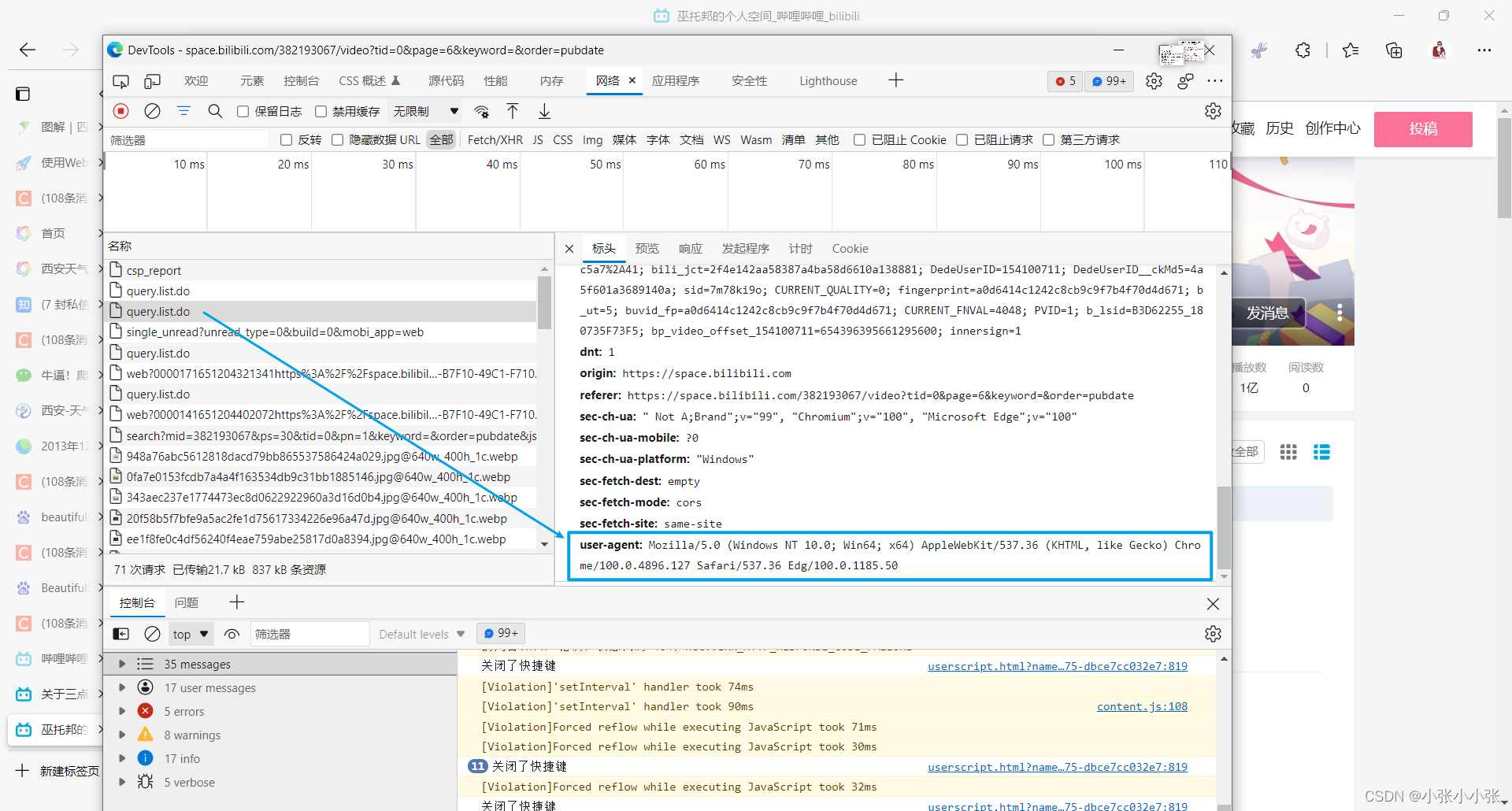
Task: Toggle the network filter icon
Action: 183,111
